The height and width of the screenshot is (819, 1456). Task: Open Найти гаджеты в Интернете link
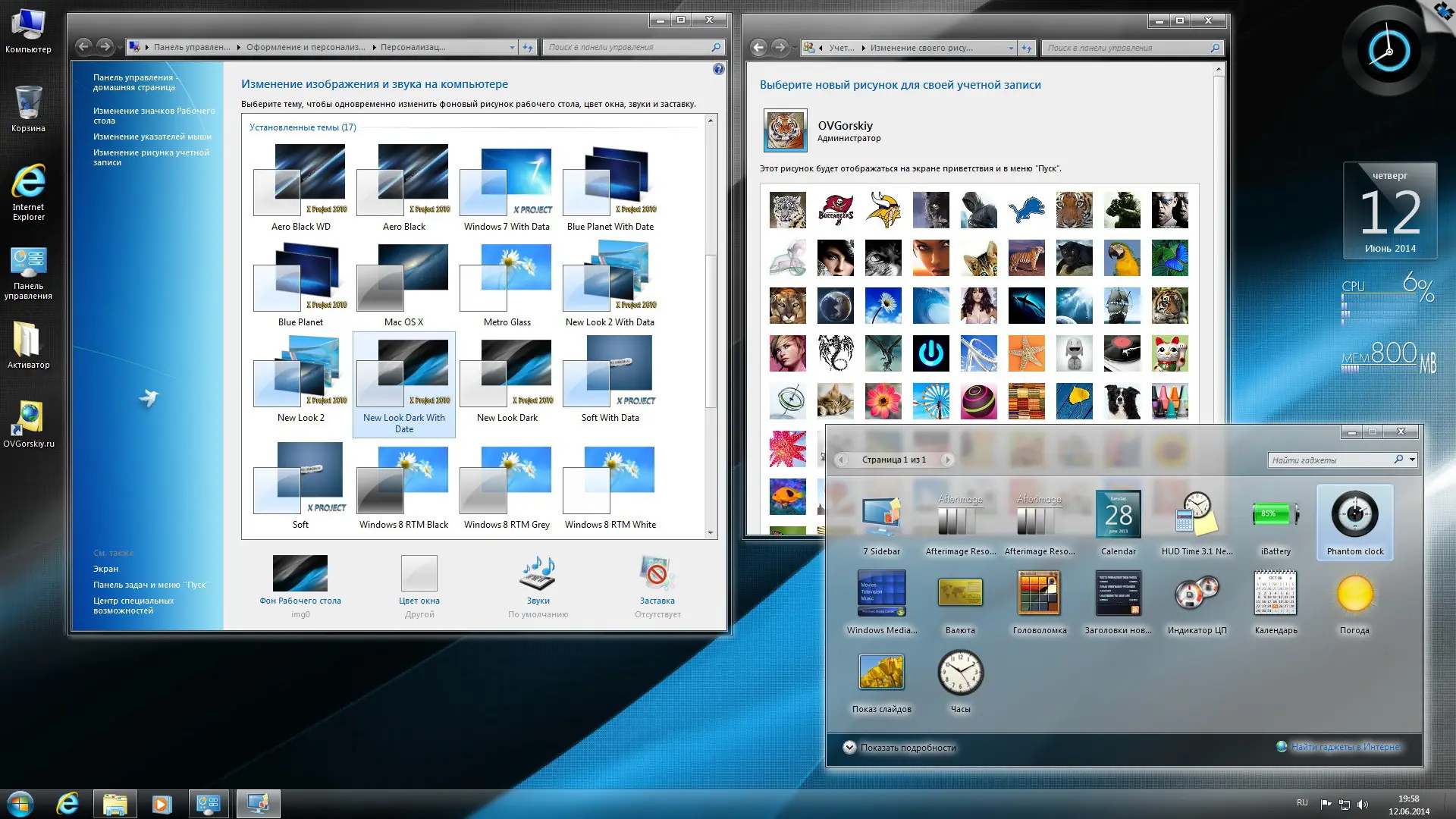click(x=1345, y=747)
